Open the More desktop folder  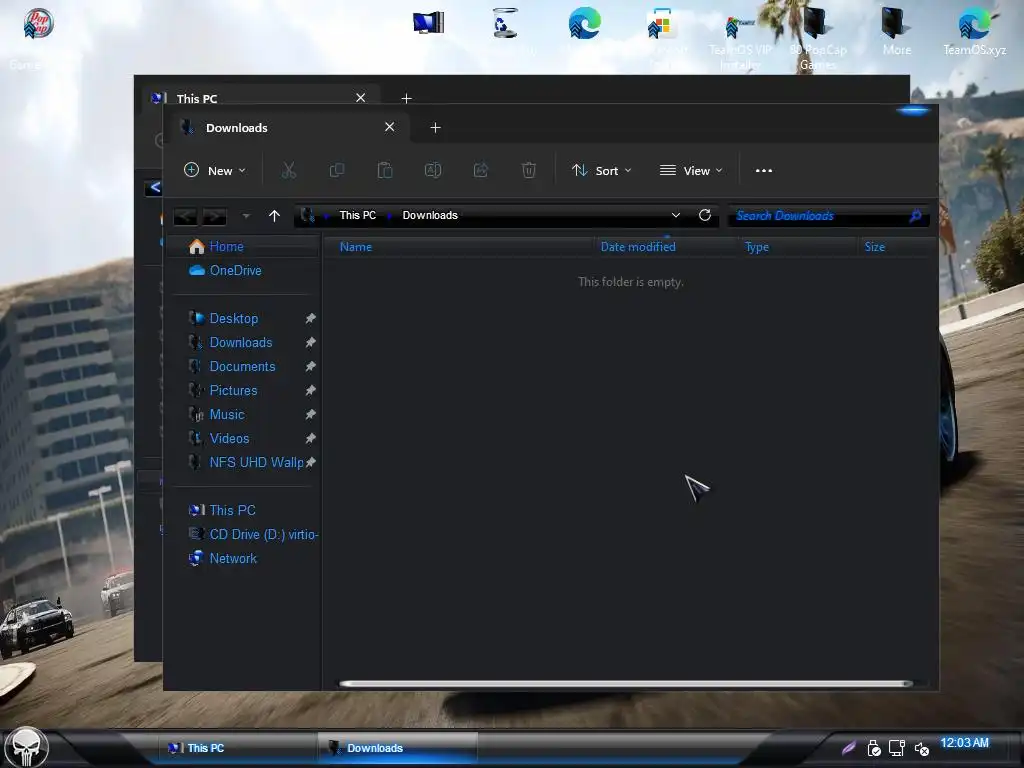tap(896, 33)
